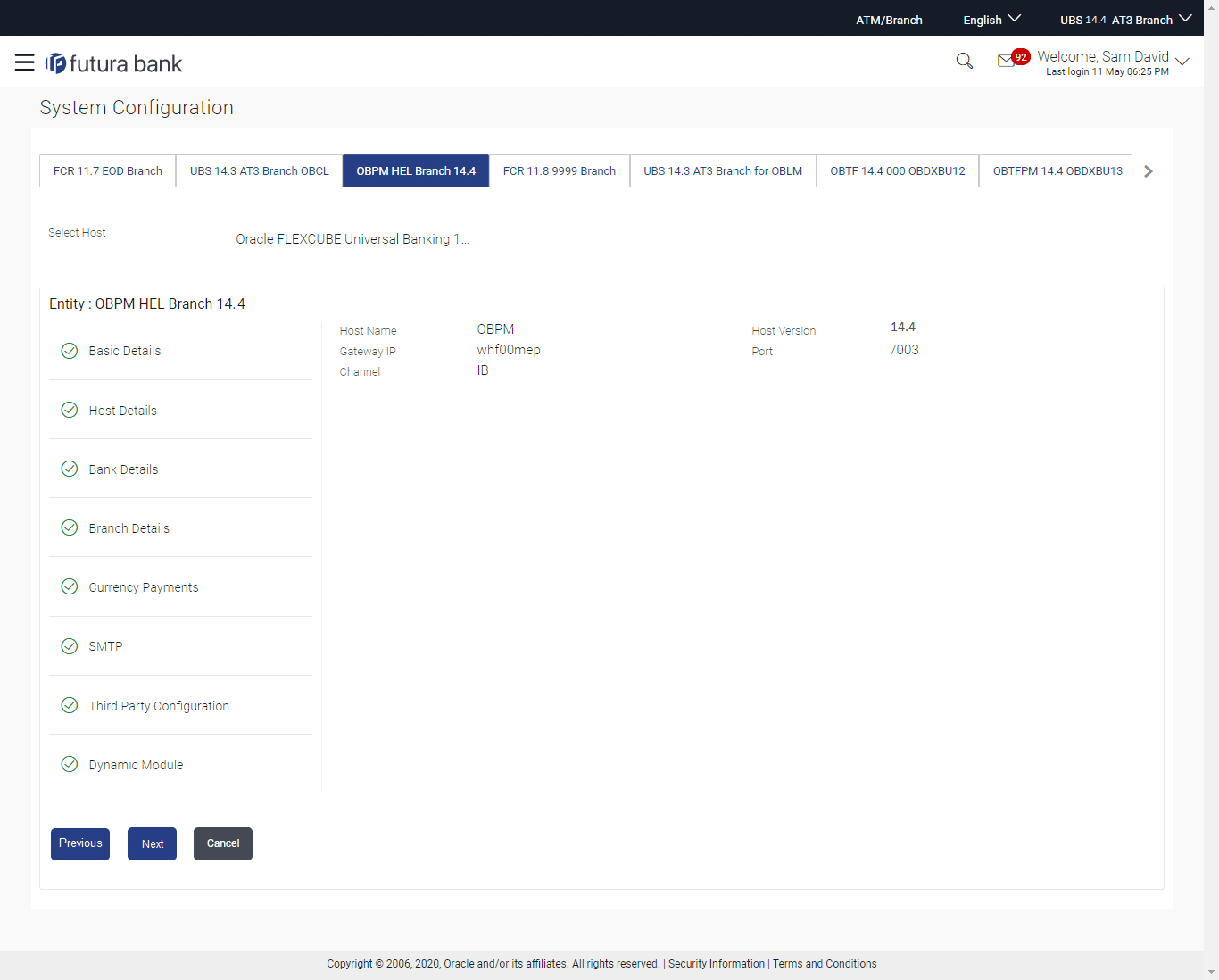This screenshot has width=1219, height=980.
Task: Click the Next button
Action: (x=153, y=843)
